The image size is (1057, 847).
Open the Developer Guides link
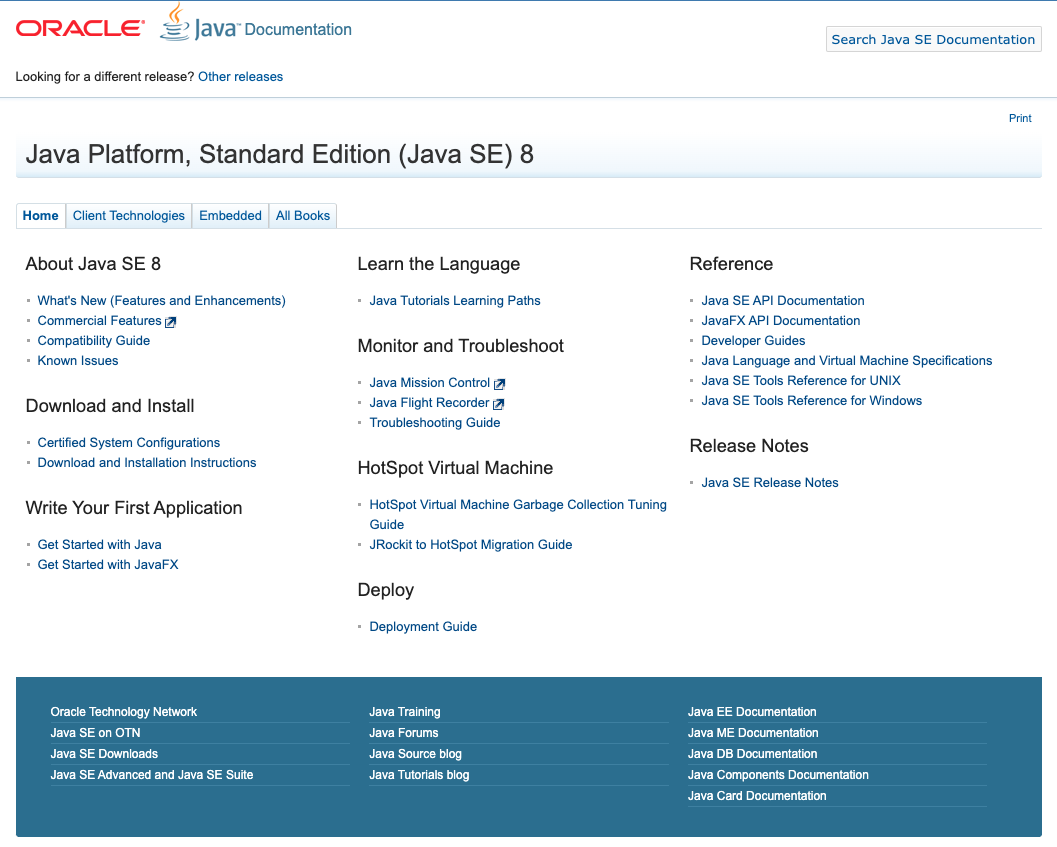[754, 341]
